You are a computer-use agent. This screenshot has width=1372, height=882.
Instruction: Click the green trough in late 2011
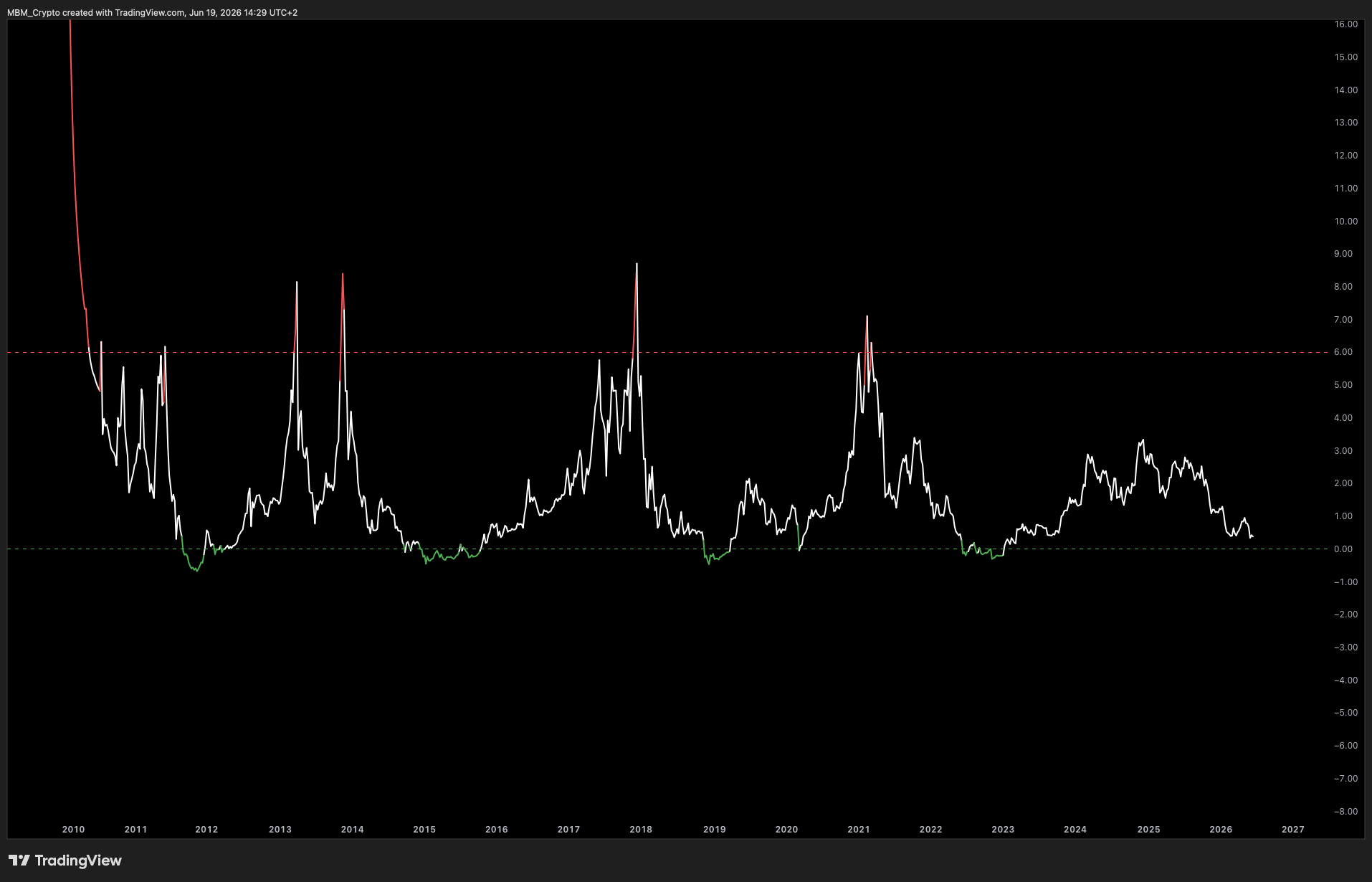tap(197, 571)
